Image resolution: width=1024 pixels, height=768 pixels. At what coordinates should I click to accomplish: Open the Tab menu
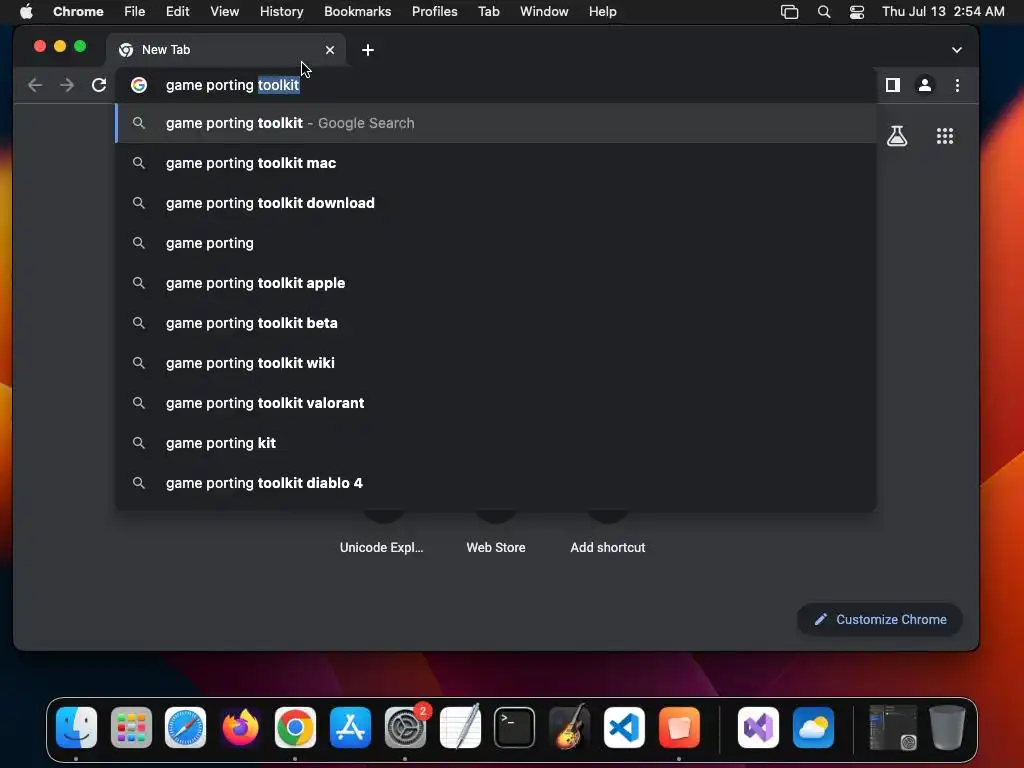(x=488, y=12)
